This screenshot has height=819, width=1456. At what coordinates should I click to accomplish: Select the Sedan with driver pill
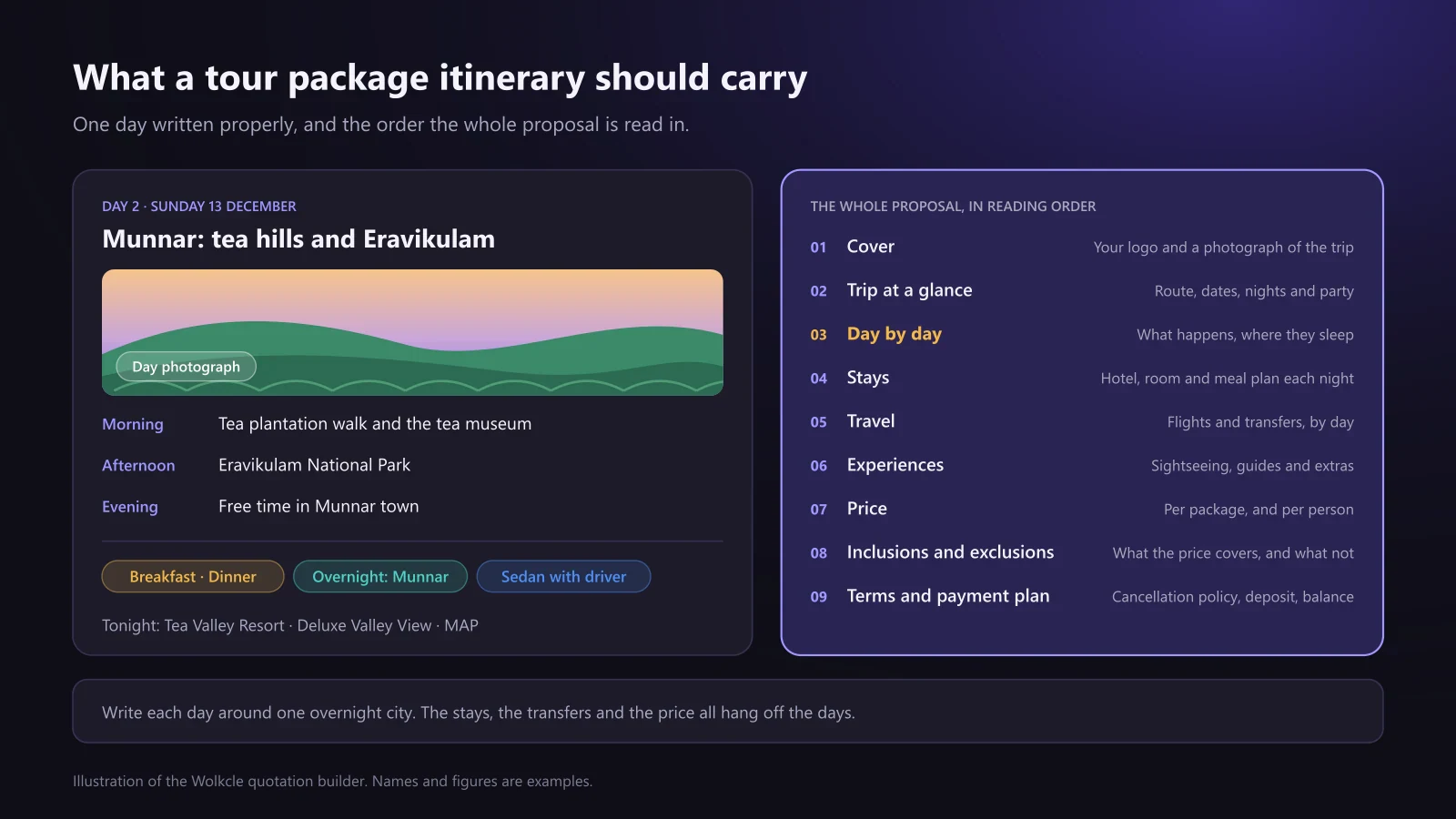pyautogui.click(x=563, y=577)
